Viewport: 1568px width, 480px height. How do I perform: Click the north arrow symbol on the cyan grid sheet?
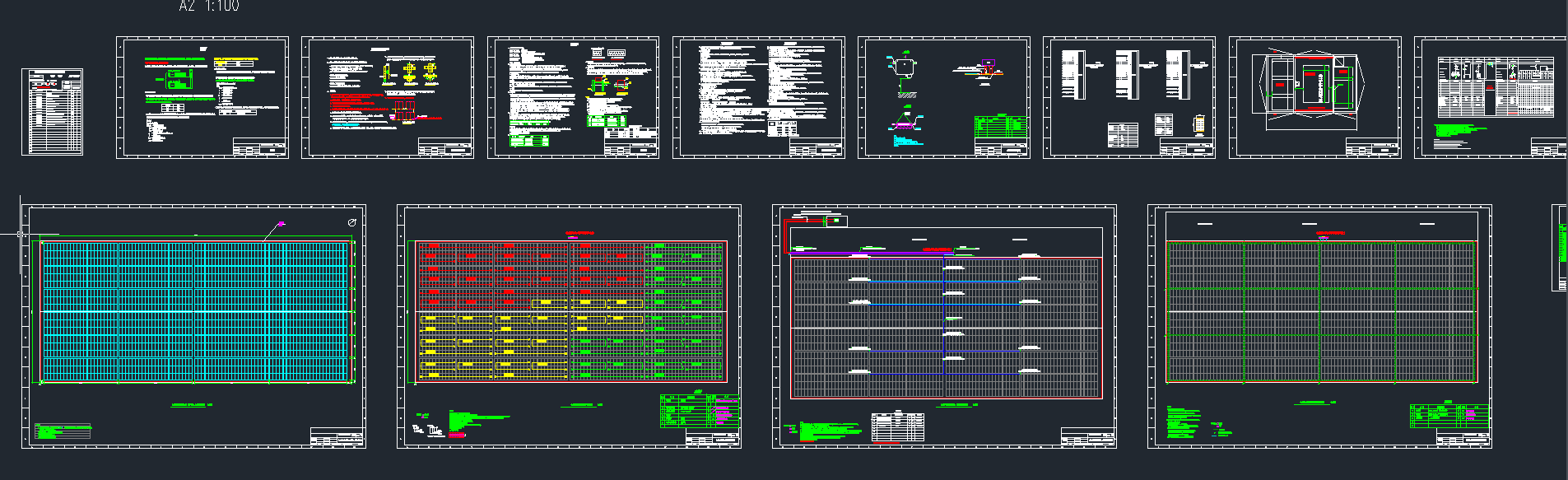point(351,223)
